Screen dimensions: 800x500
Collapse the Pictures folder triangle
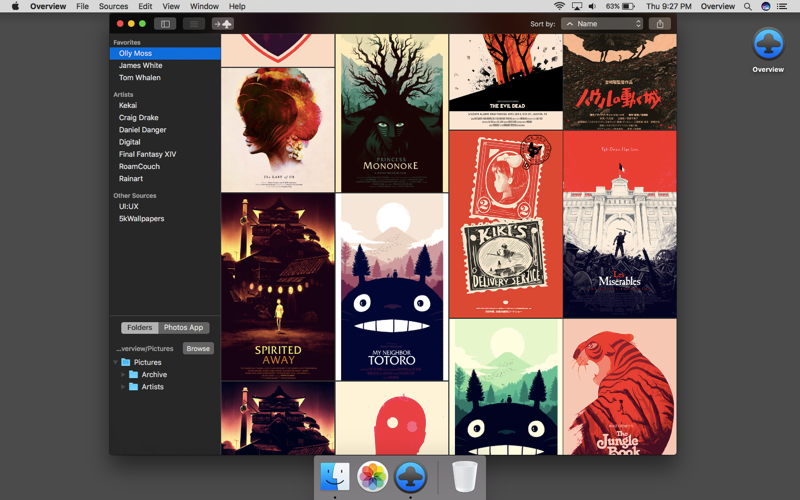(x=115, y=362)
